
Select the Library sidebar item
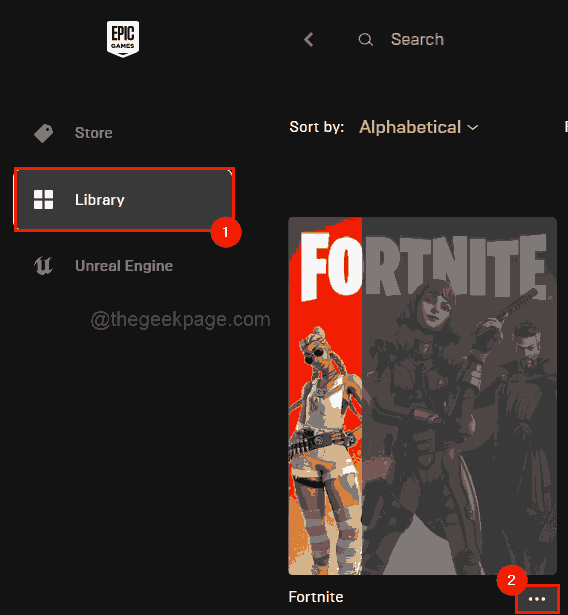pyautogui.click(x=124, y=200)
